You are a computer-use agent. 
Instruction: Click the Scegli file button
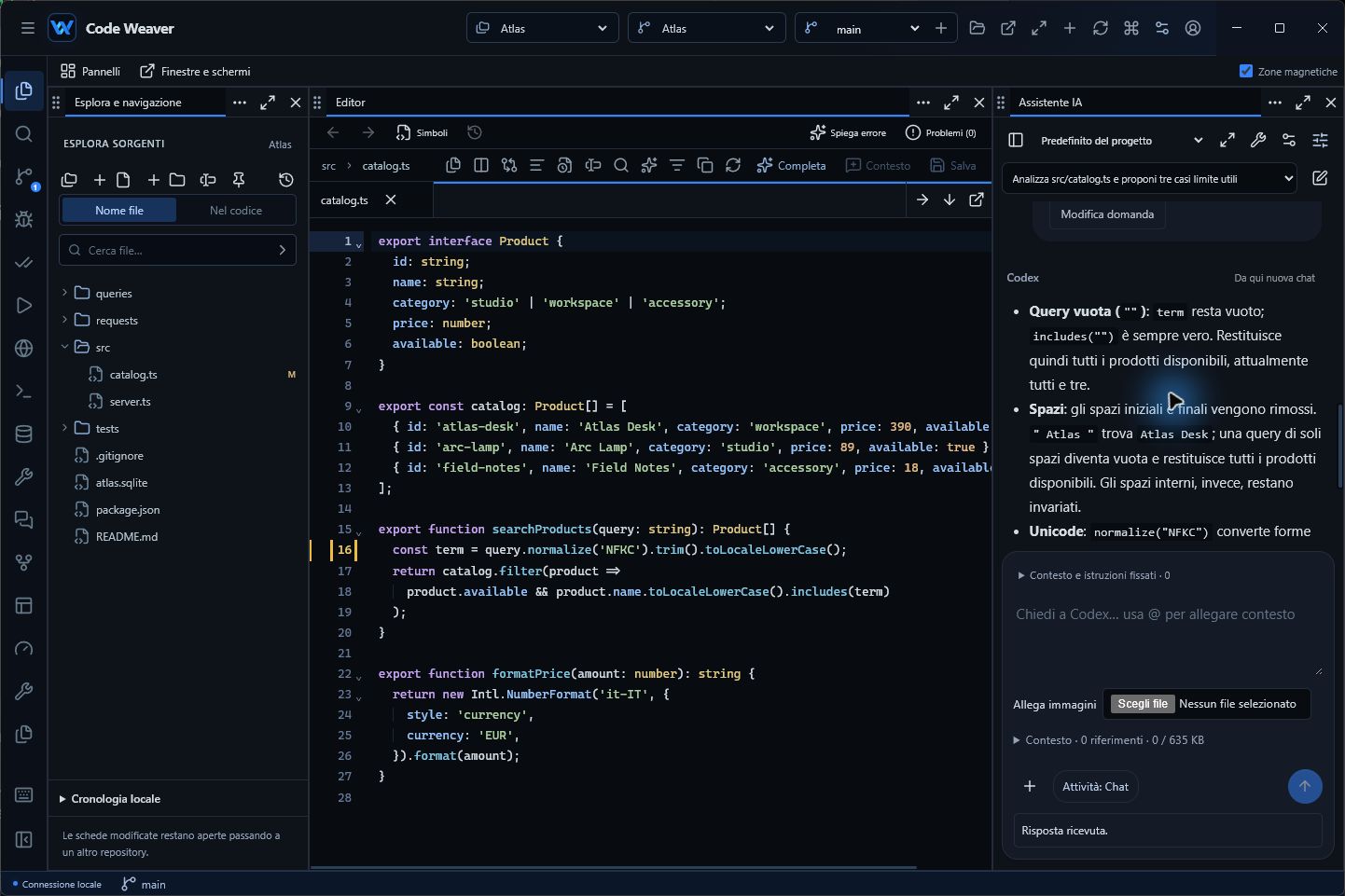pos(1143,704)
